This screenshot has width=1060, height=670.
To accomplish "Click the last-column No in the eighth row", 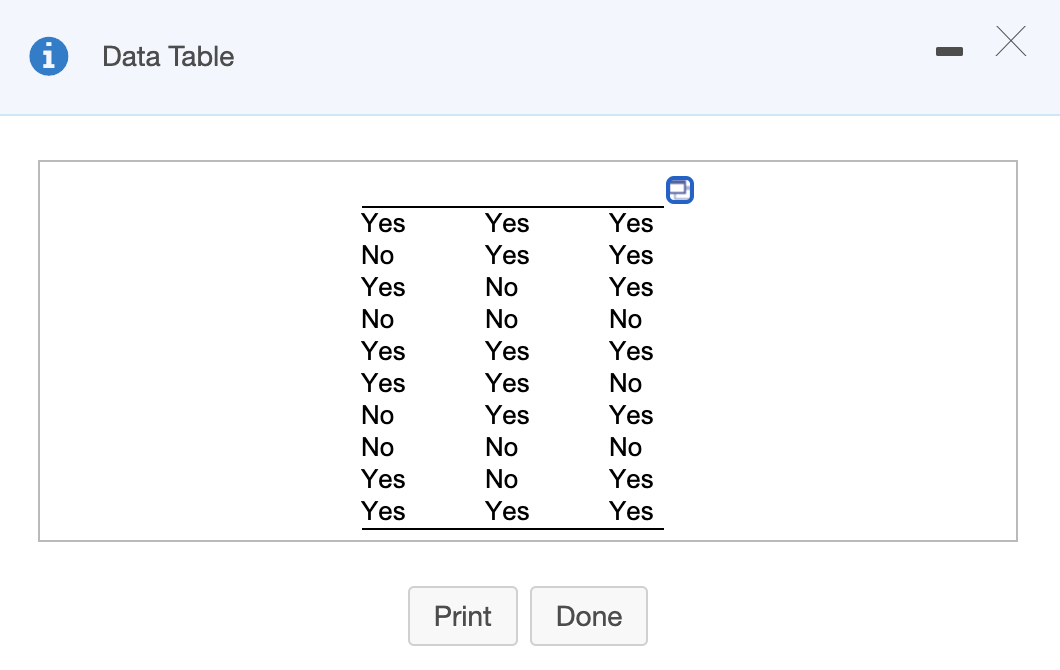I will point(626,447).
